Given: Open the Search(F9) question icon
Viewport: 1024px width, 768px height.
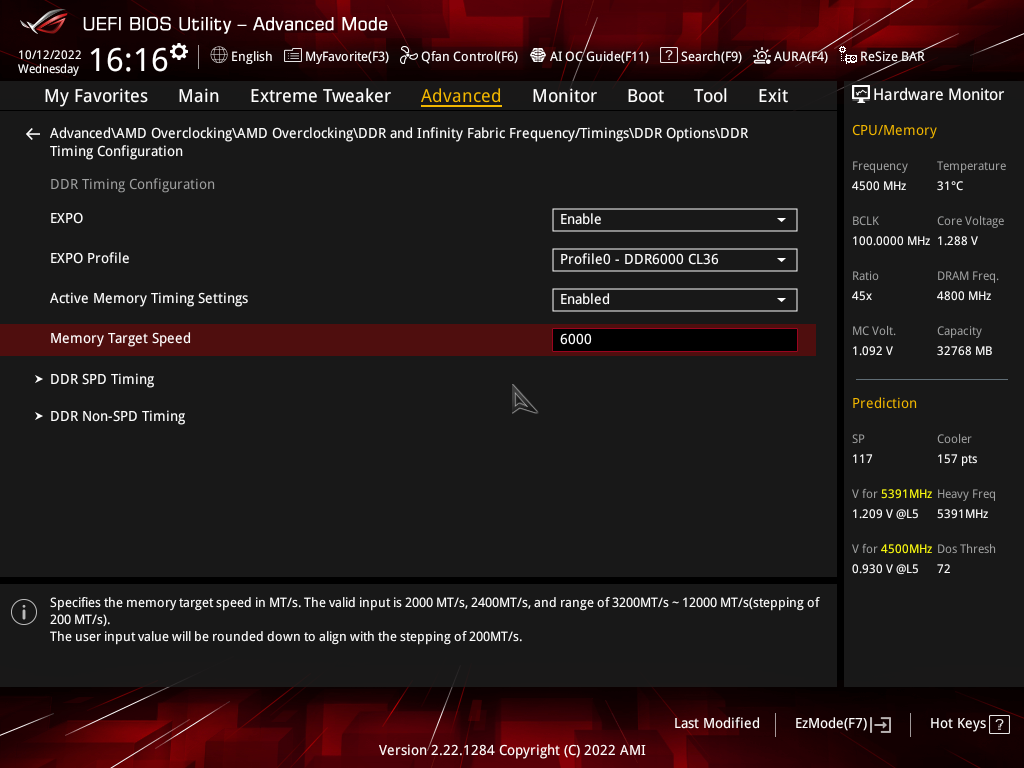Looking at the screenshot, I should [668, 56].
